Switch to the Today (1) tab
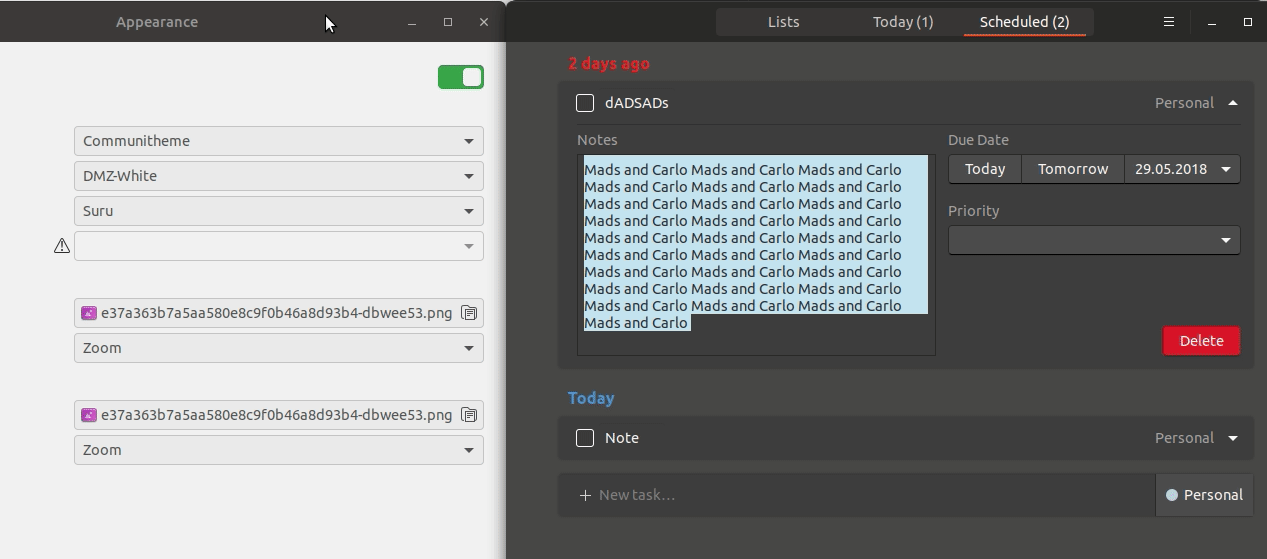This screenshot has width=1267, height=559. [x=903, y=22]
